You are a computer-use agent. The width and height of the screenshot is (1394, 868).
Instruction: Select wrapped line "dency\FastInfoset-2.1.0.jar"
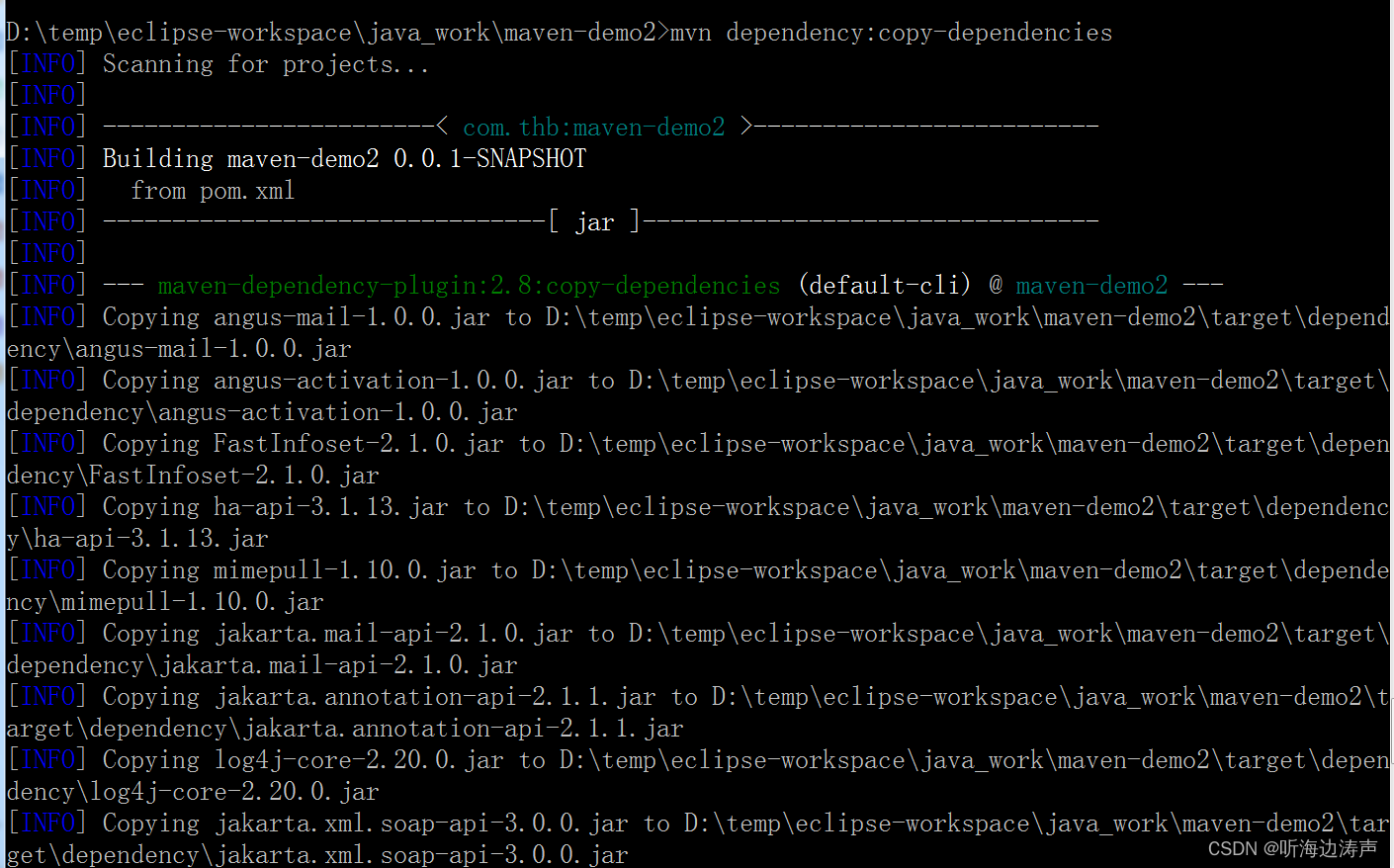click(193, 476)
